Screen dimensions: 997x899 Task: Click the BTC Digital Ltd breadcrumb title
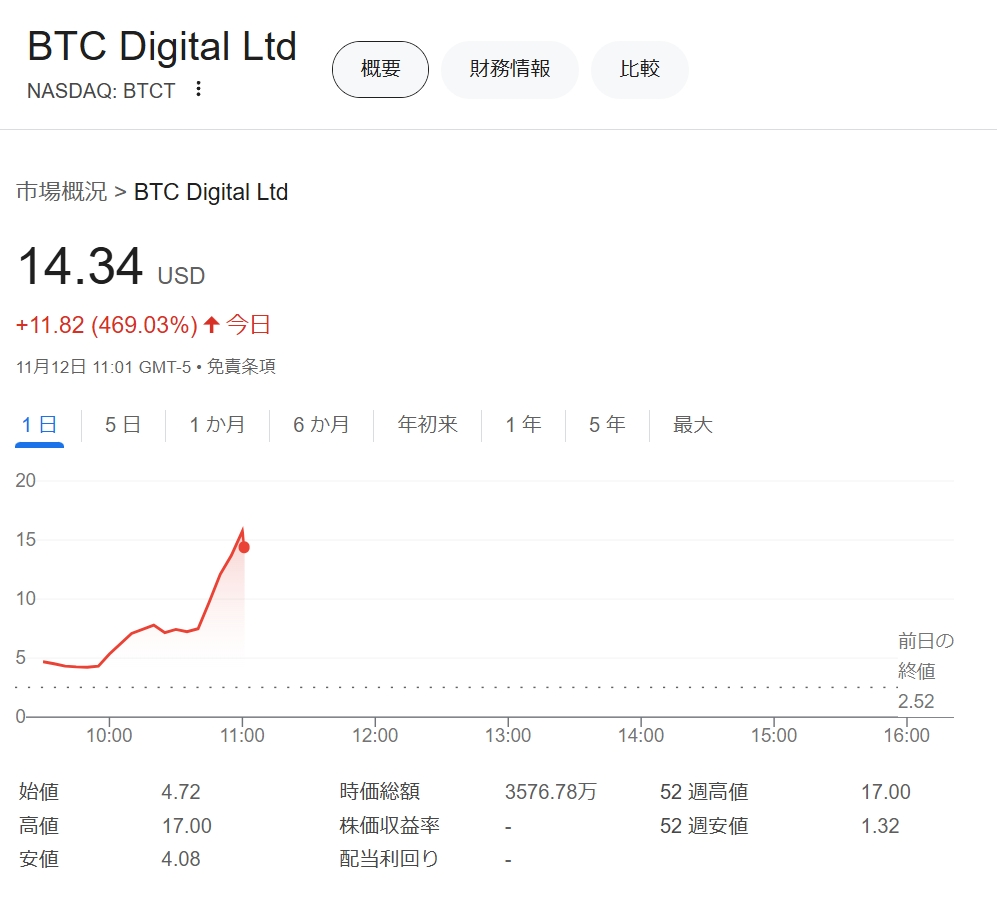(x=211, y=192)
